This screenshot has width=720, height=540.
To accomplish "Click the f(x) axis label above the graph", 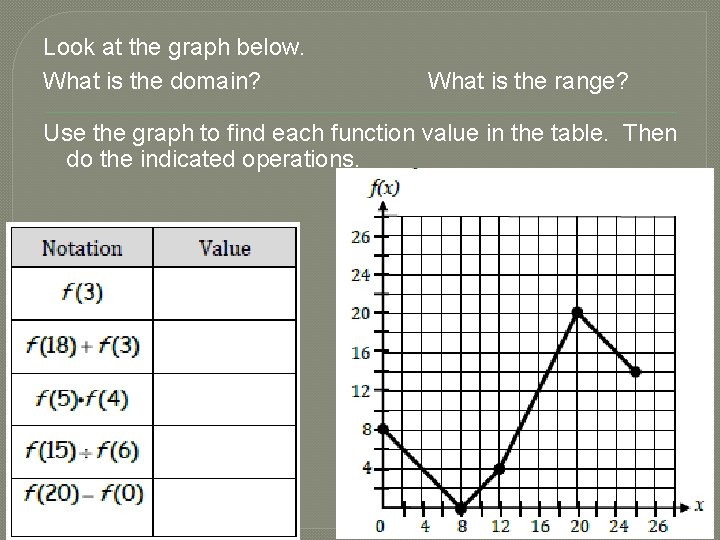I will coord(385,188).
